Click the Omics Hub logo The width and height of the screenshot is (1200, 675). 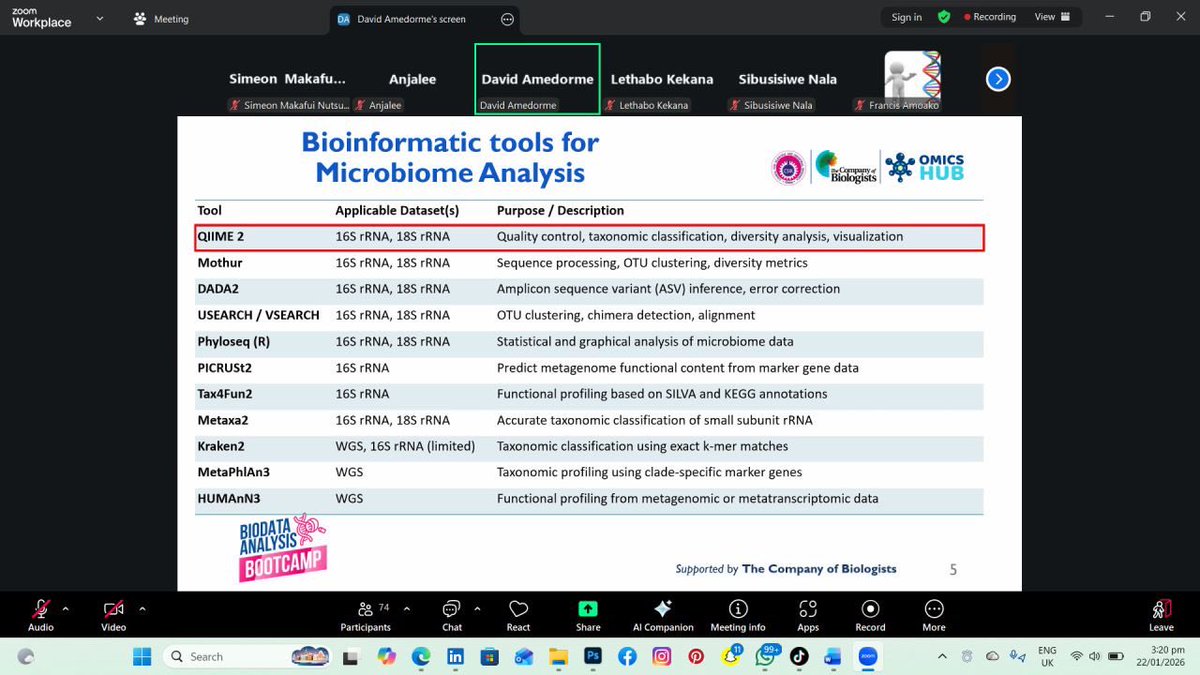pyautogui.click(x=925, y=167)
